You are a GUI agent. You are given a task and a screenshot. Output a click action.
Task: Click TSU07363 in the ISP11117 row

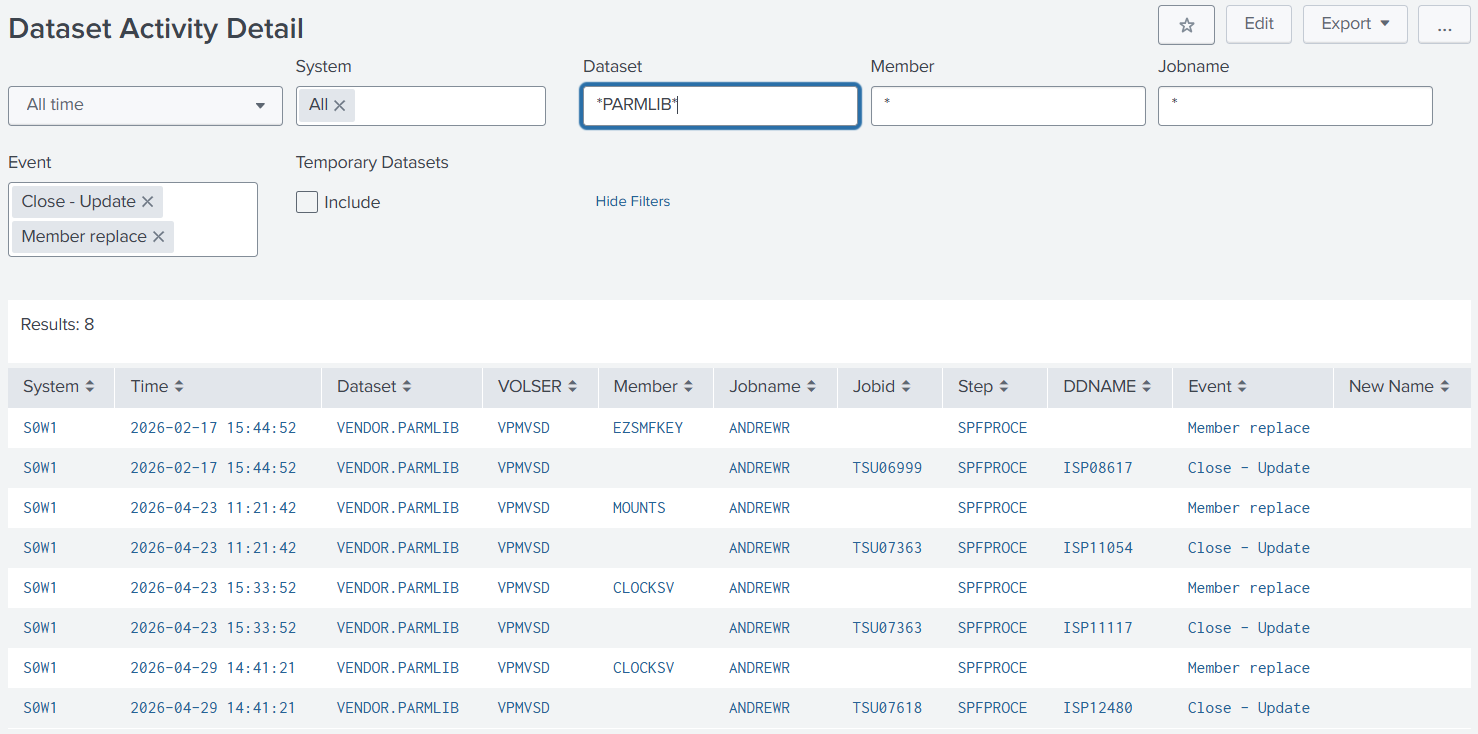tap(887, 628)
